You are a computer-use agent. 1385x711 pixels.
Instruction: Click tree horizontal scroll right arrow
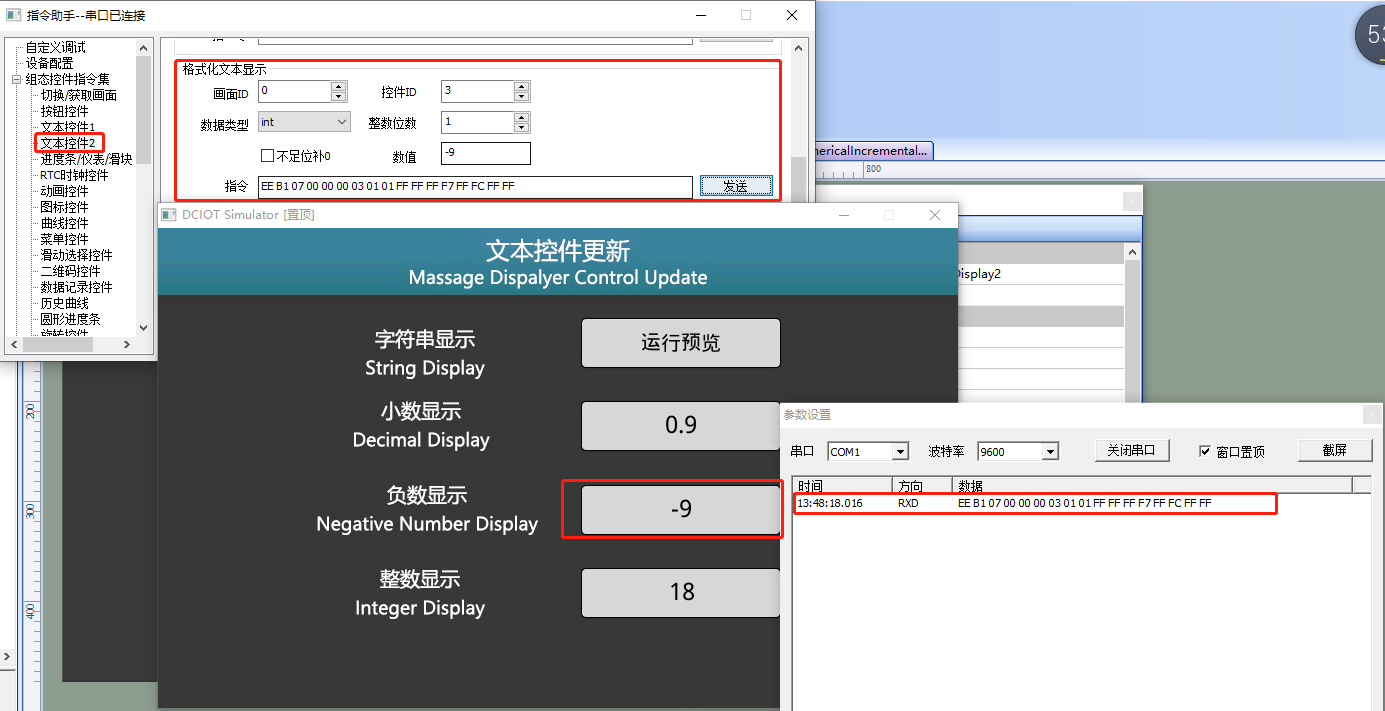click(x=127, y=344)
